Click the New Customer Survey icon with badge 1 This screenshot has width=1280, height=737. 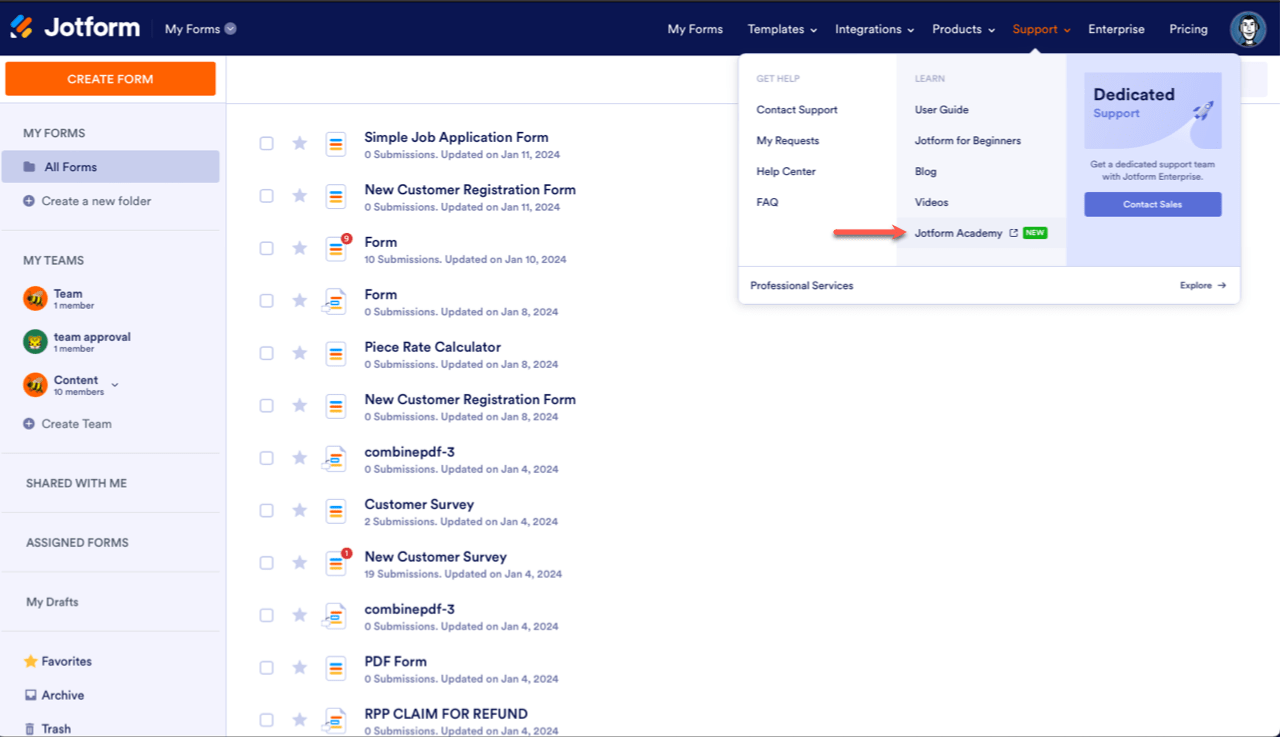(x=336, y=563)
